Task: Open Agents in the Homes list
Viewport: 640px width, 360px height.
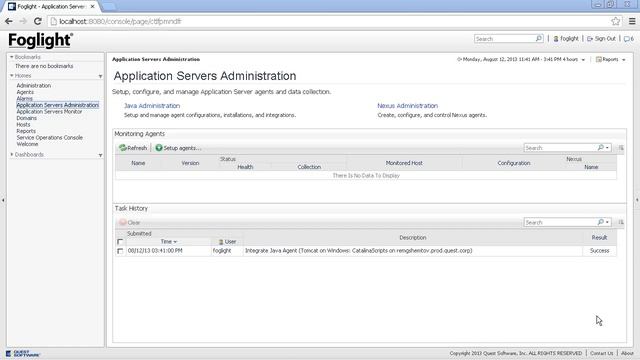Action: [25, 92]
